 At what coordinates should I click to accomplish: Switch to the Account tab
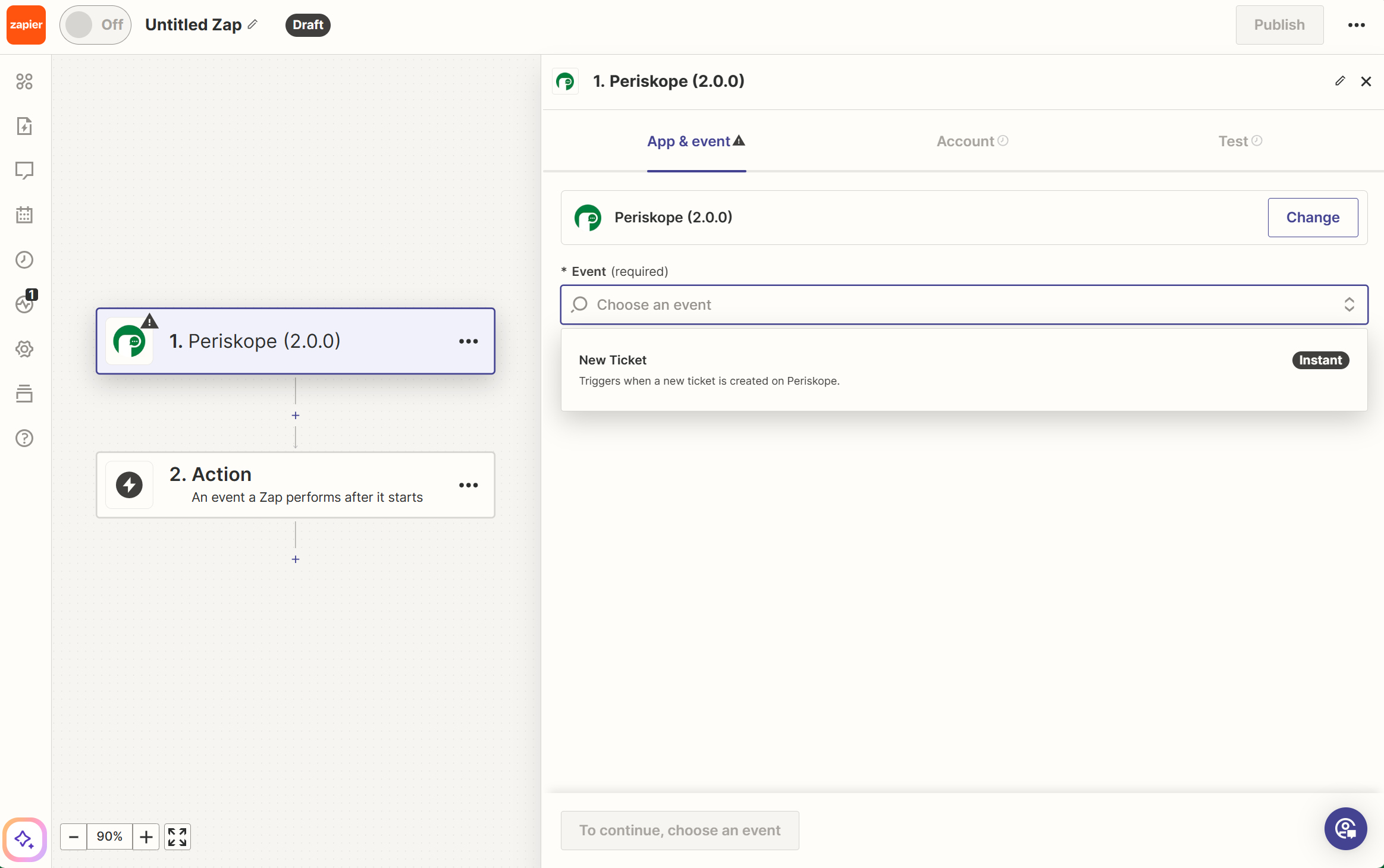(x=972, y=141)
